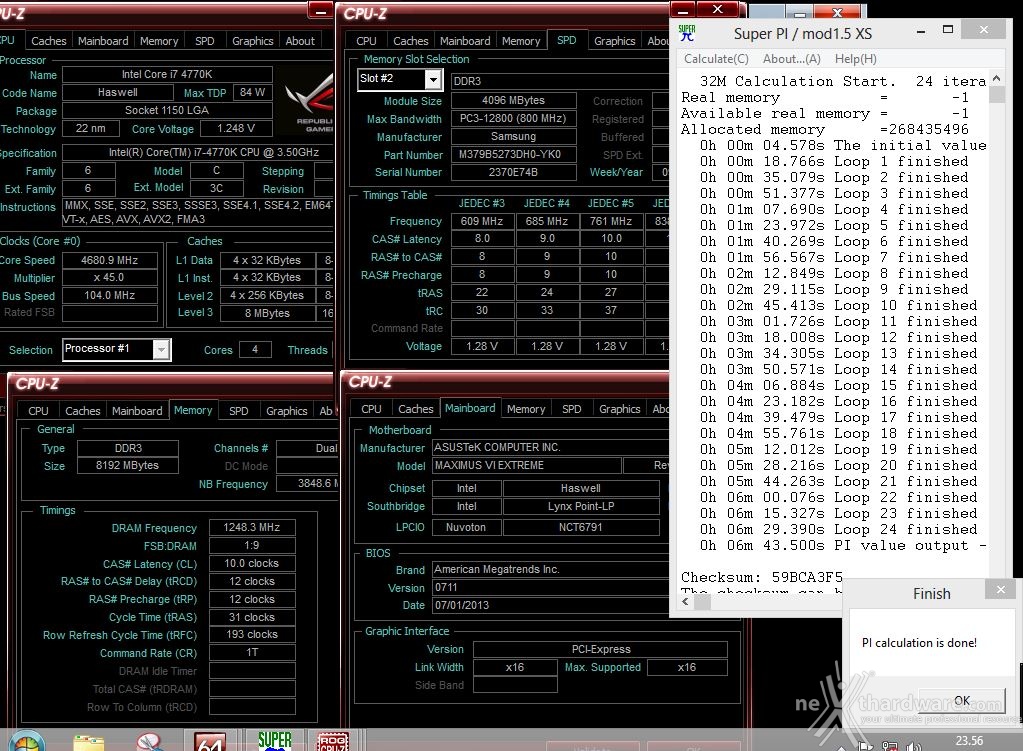Click the Module Size 4096 MBytes field
This screenshot has width=1023, height=751.
click(x=513, y=100)
